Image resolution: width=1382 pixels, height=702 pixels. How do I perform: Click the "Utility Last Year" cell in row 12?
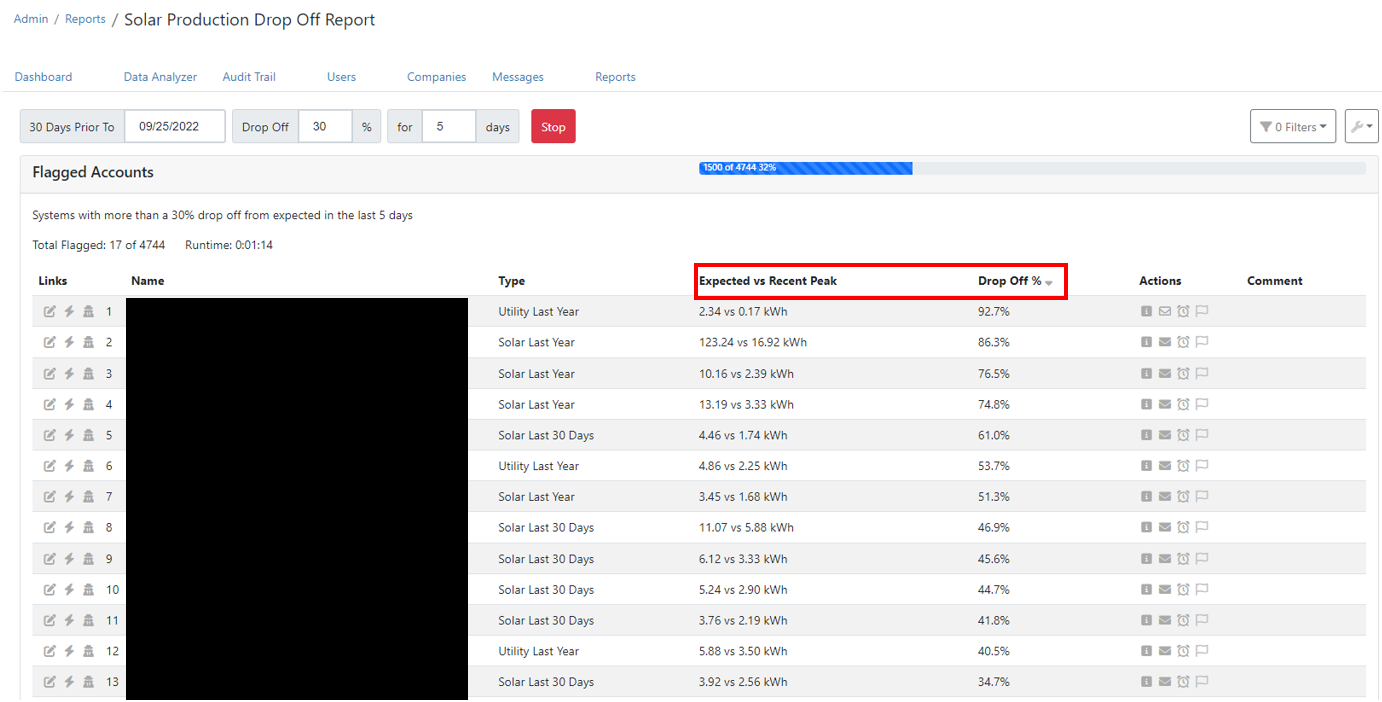click(539, 651)
